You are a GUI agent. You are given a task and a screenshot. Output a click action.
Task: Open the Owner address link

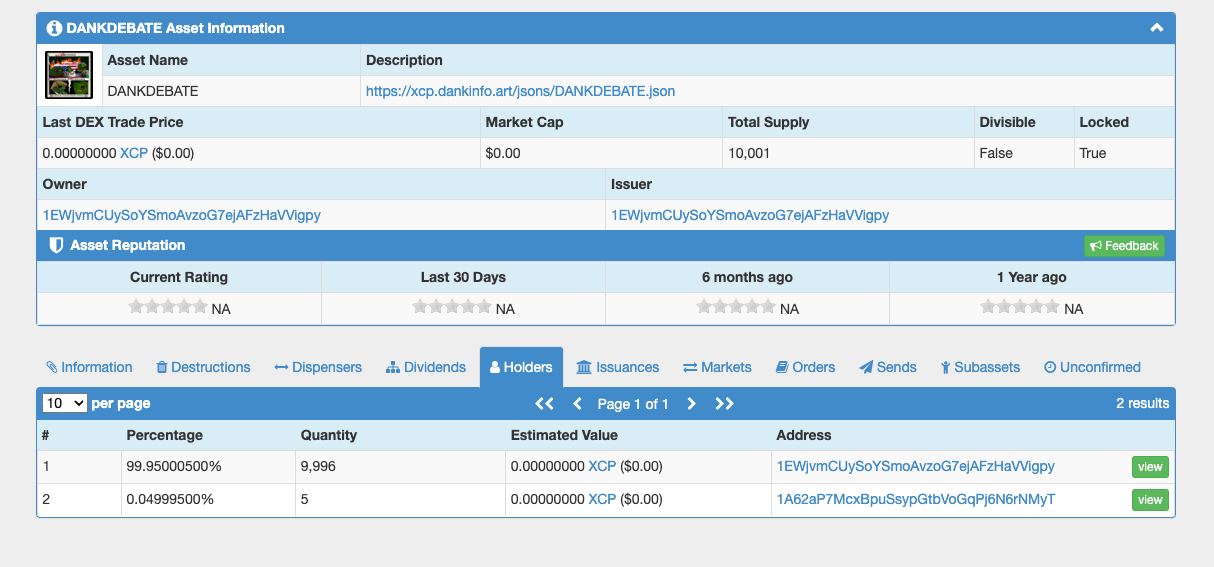click(x=182, y=215)
